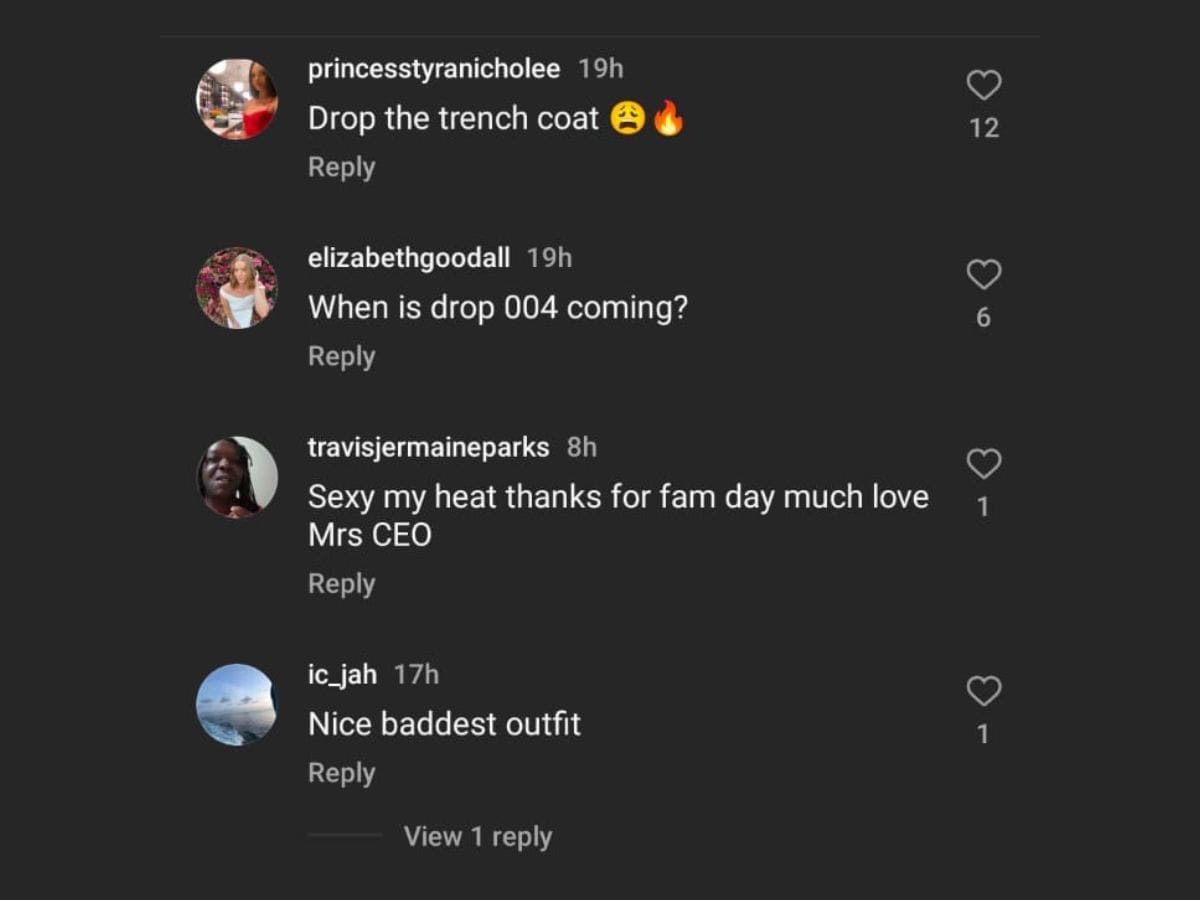Reply to the trench coat comment
The width and height of the screenshot is (1200, 900).
[x=341, y=167]
